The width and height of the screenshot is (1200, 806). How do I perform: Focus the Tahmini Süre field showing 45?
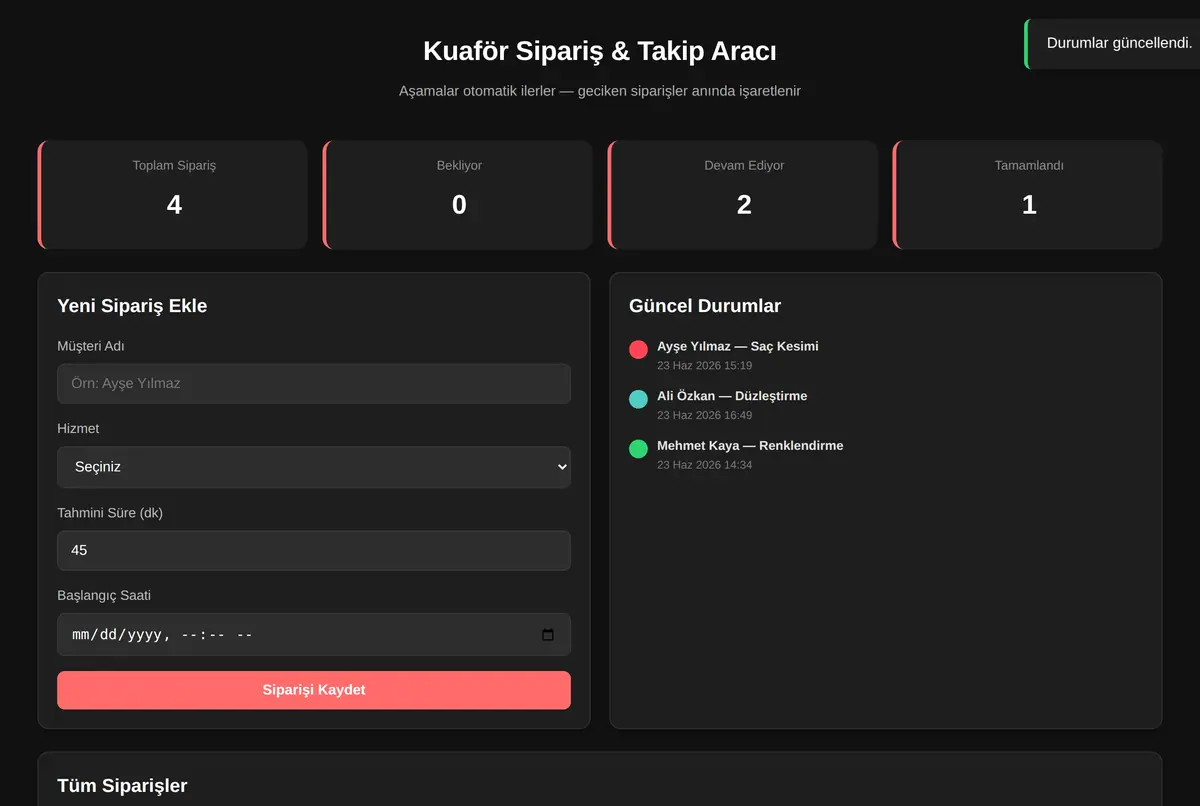(x=314, y=551)
